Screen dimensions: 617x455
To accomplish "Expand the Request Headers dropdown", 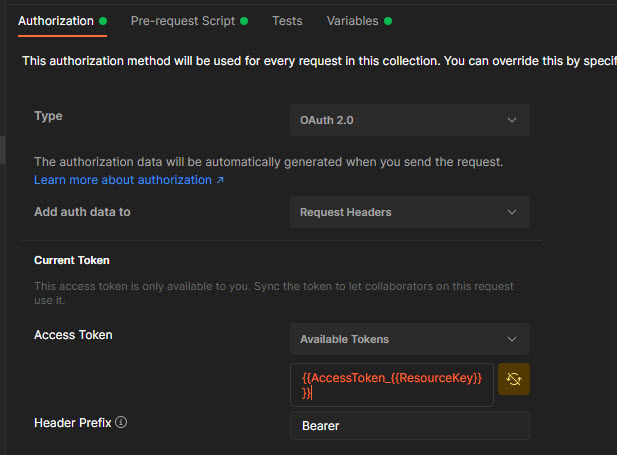I will 409,212.
